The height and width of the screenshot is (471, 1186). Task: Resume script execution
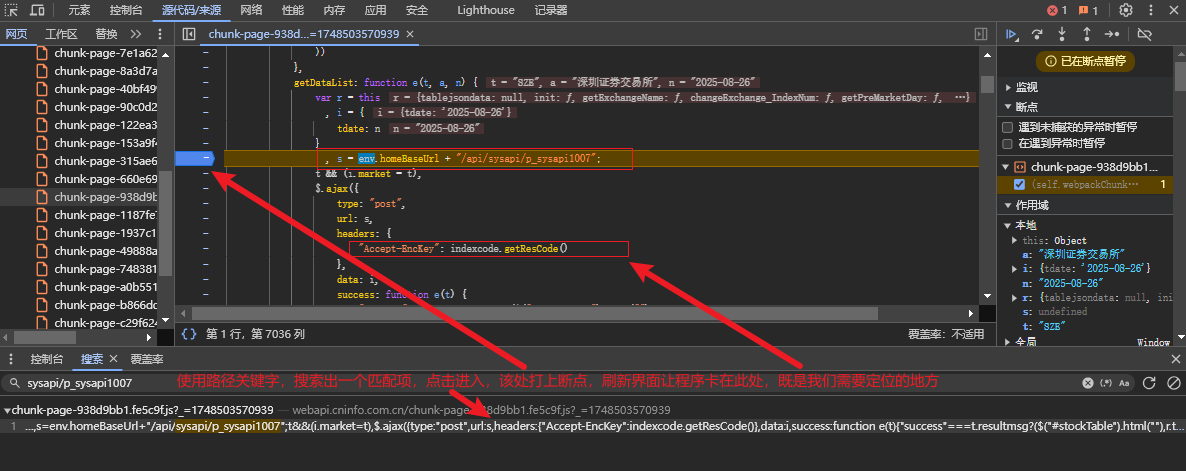tap(1012, 34)
